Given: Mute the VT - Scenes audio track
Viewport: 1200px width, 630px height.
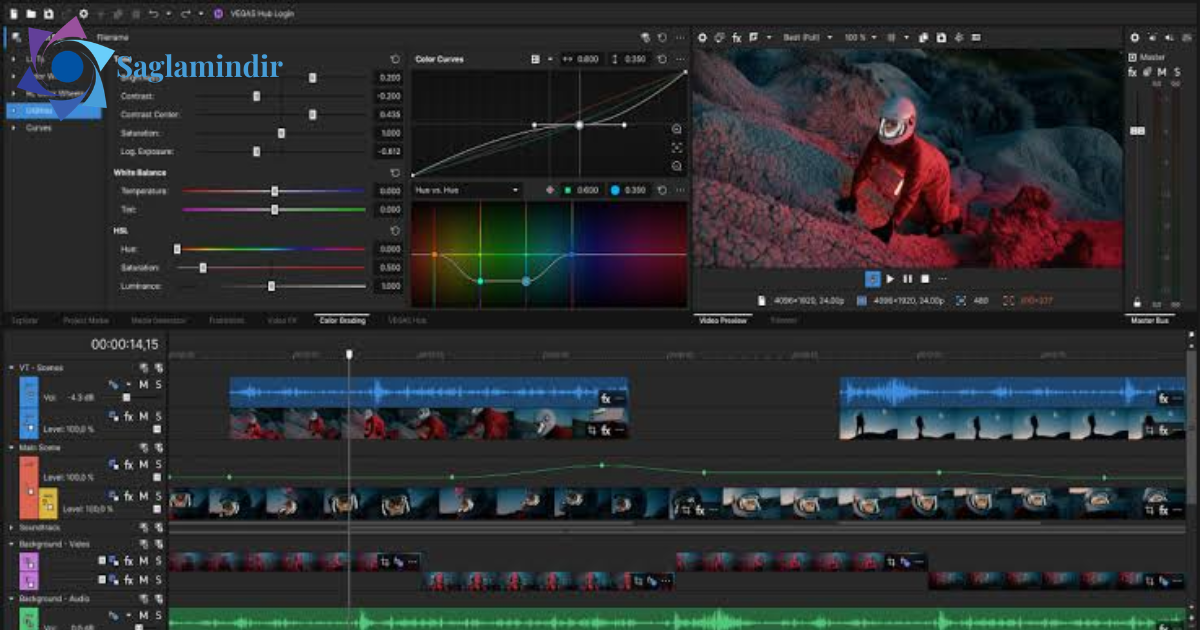Looking at the screenshot, I should (143, 385).
